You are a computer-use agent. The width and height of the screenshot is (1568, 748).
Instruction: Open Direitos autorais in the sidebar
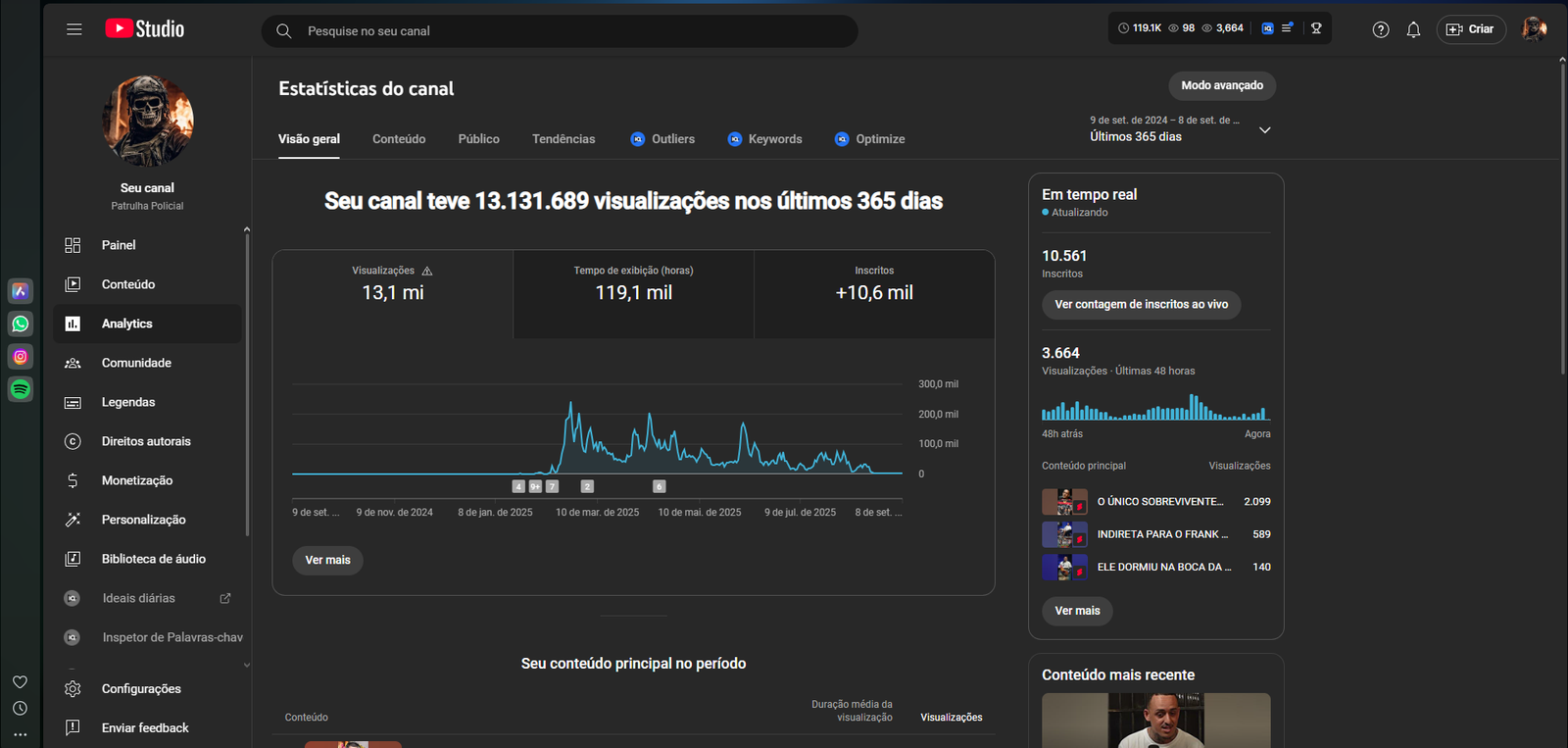click(x=146, y=441)
